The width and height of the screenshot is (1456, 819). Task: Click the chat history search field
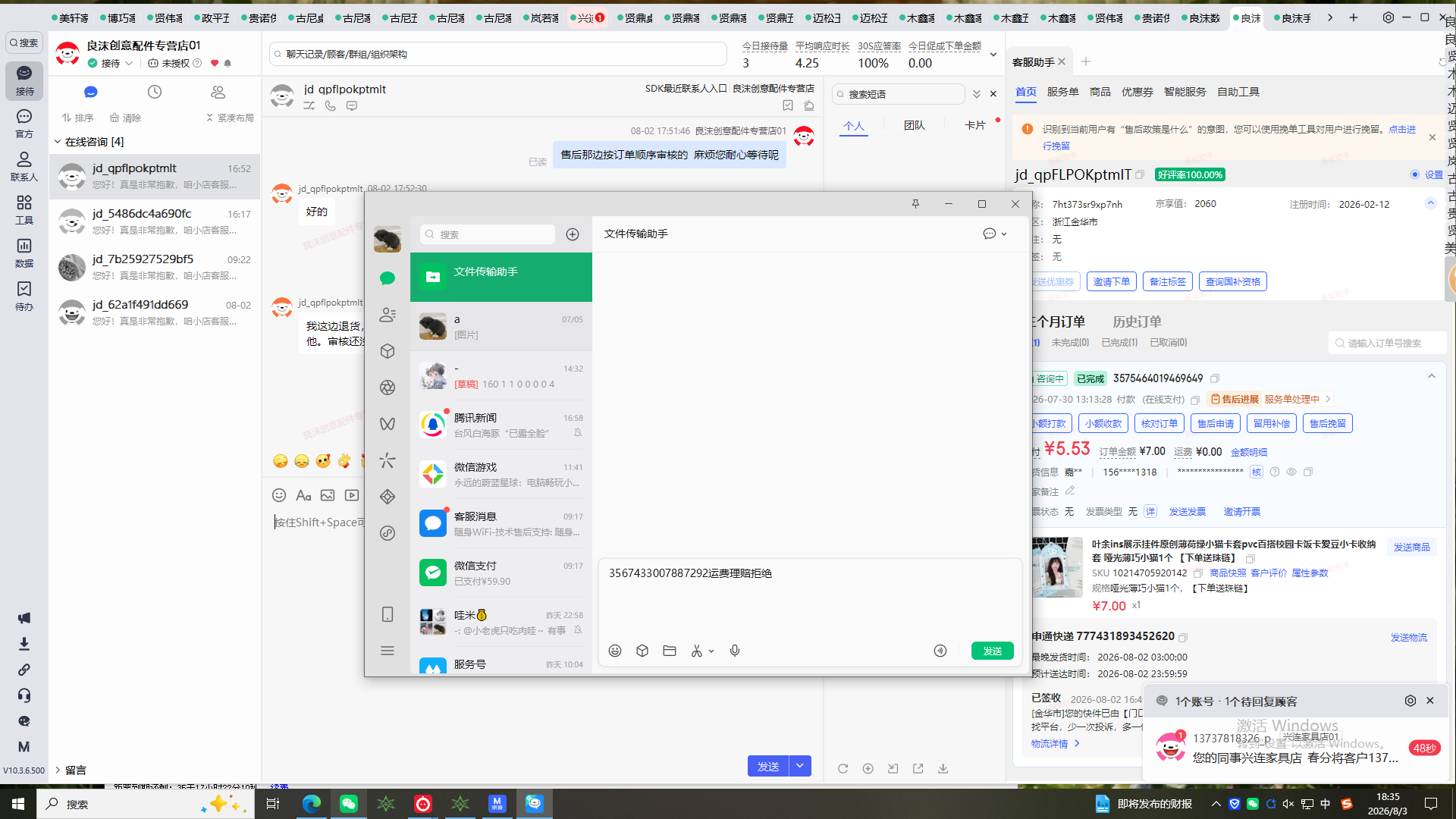498,55
